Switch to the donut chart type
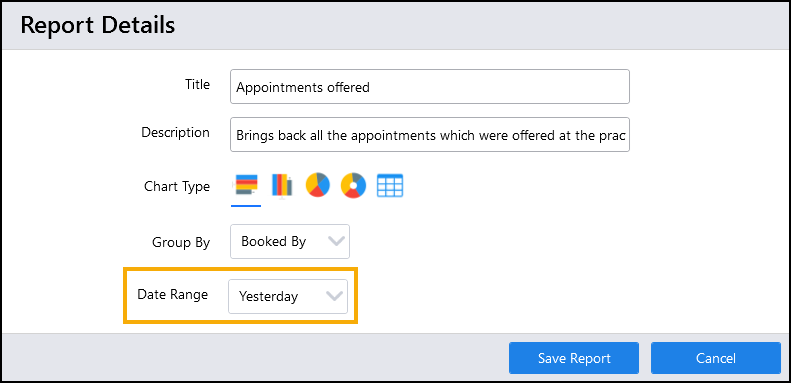The image size is (791, 383). pyautogui.click(x=353, y=185)
